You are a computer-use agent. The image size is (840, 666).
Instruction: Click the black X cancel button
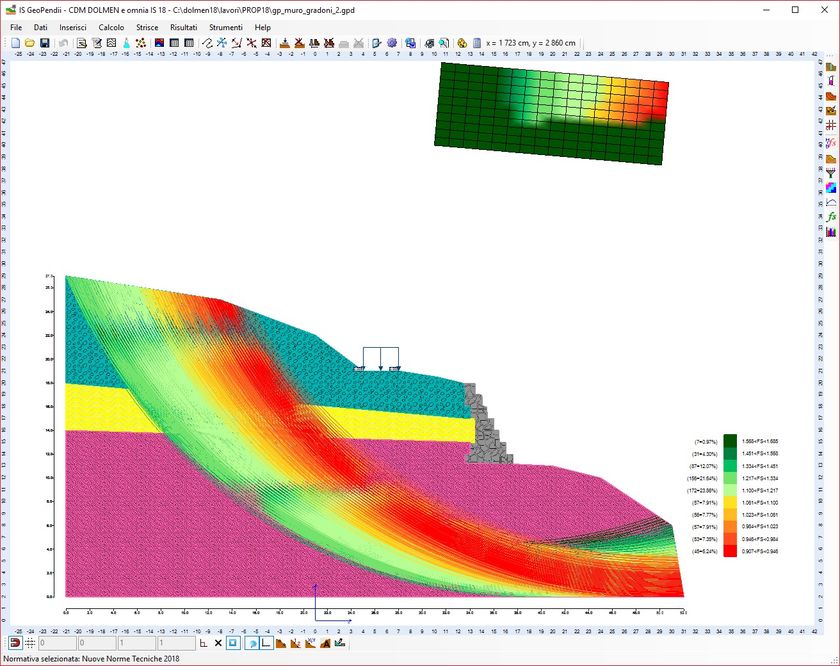pos(218,643)
